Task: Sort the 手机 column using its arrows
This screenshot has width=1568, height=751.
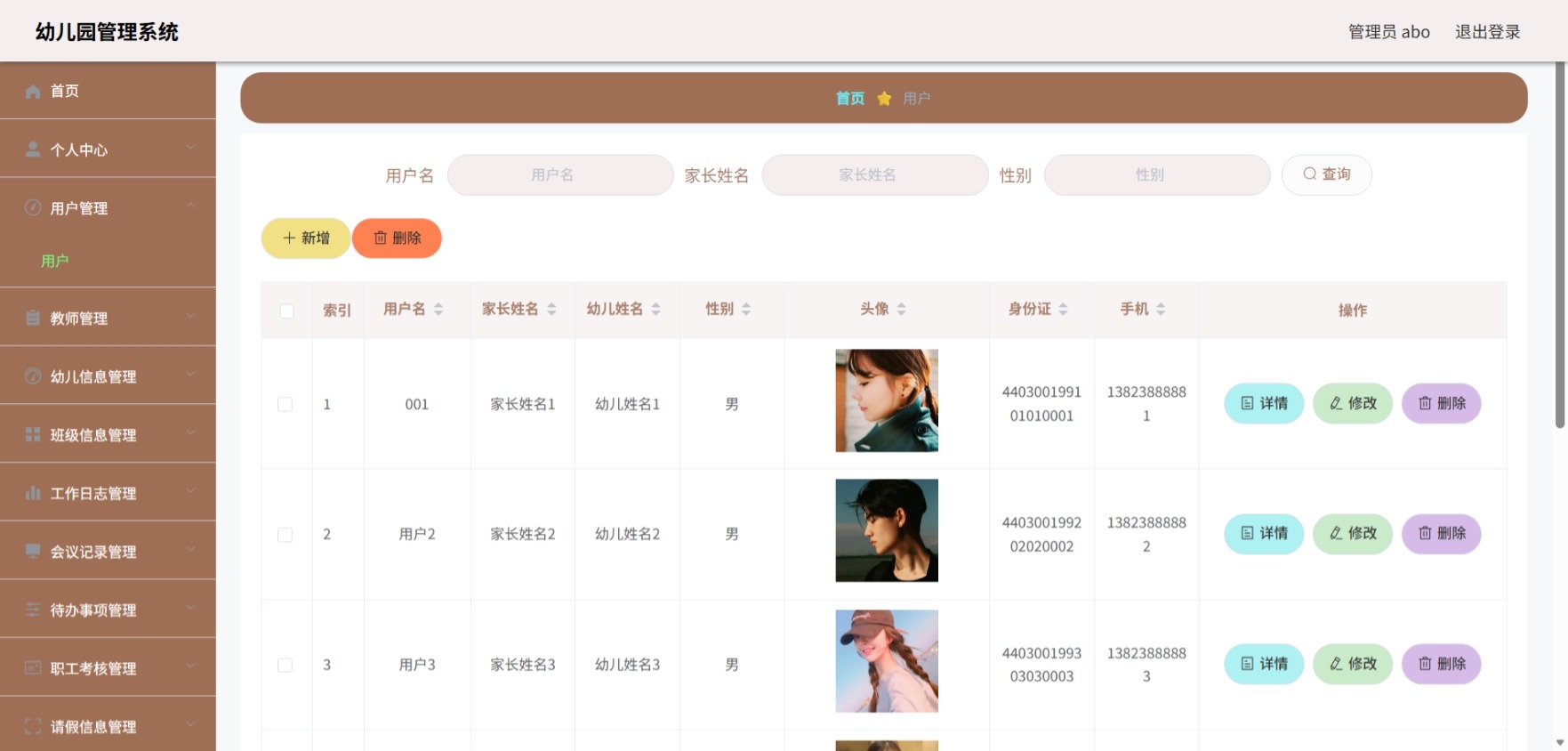Action: pyautogui.click(x=1162, y=309)
